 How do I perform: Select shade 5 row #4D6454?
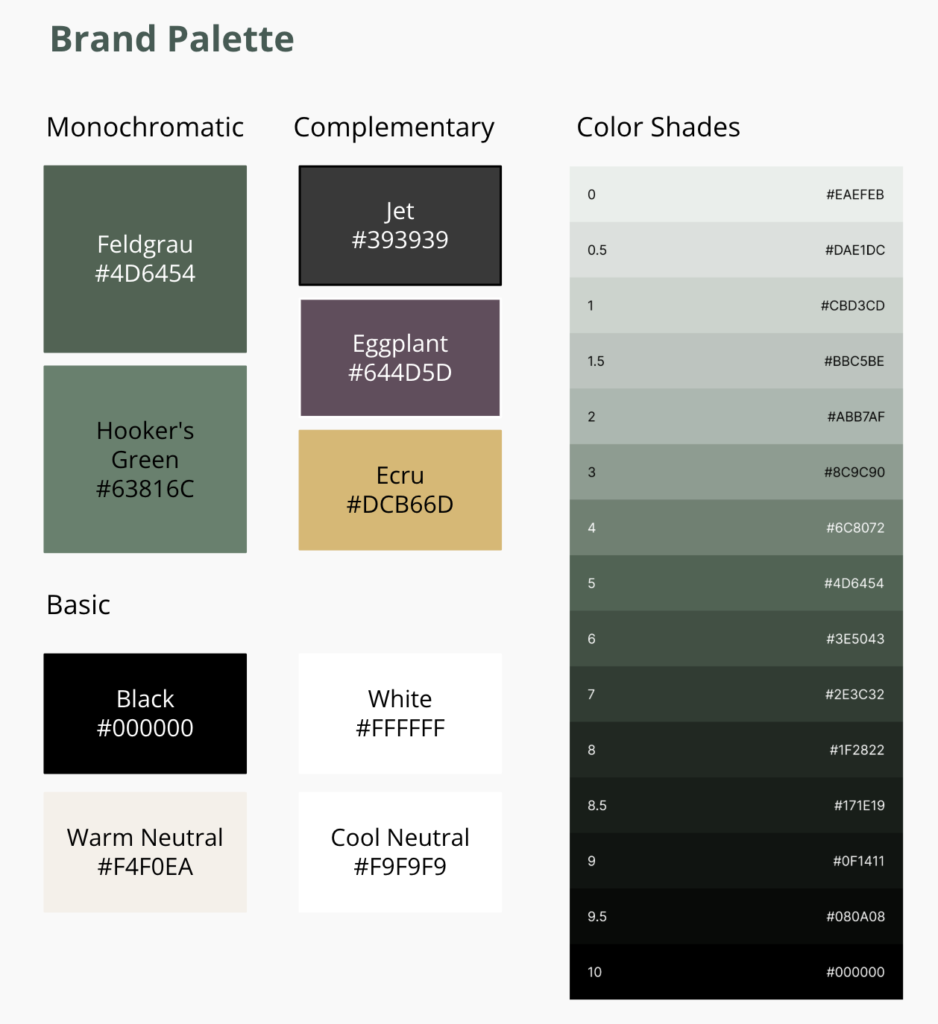click(736, 583)
